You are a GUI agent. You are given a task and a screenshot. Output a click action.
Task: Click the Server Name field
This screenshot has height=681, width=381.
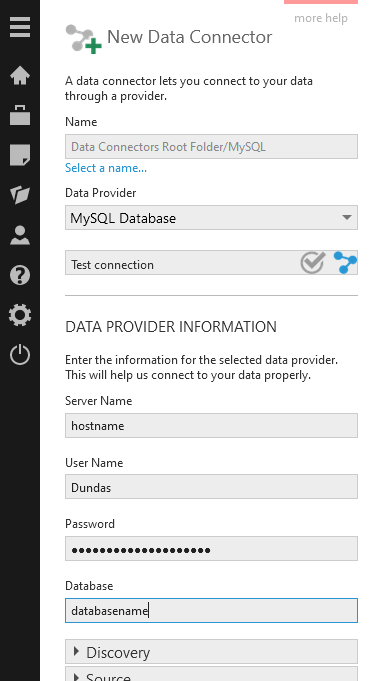[211, 426]
